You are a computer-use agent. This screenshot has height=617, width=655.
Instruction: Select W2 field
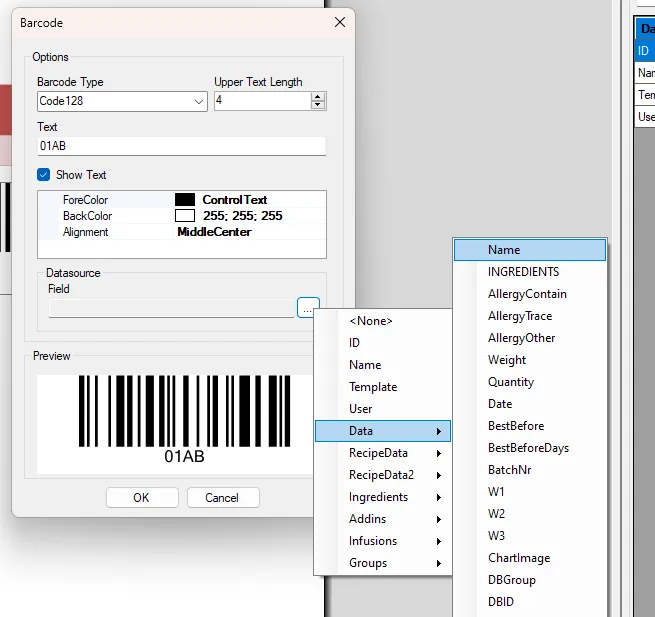click(530, 514)
